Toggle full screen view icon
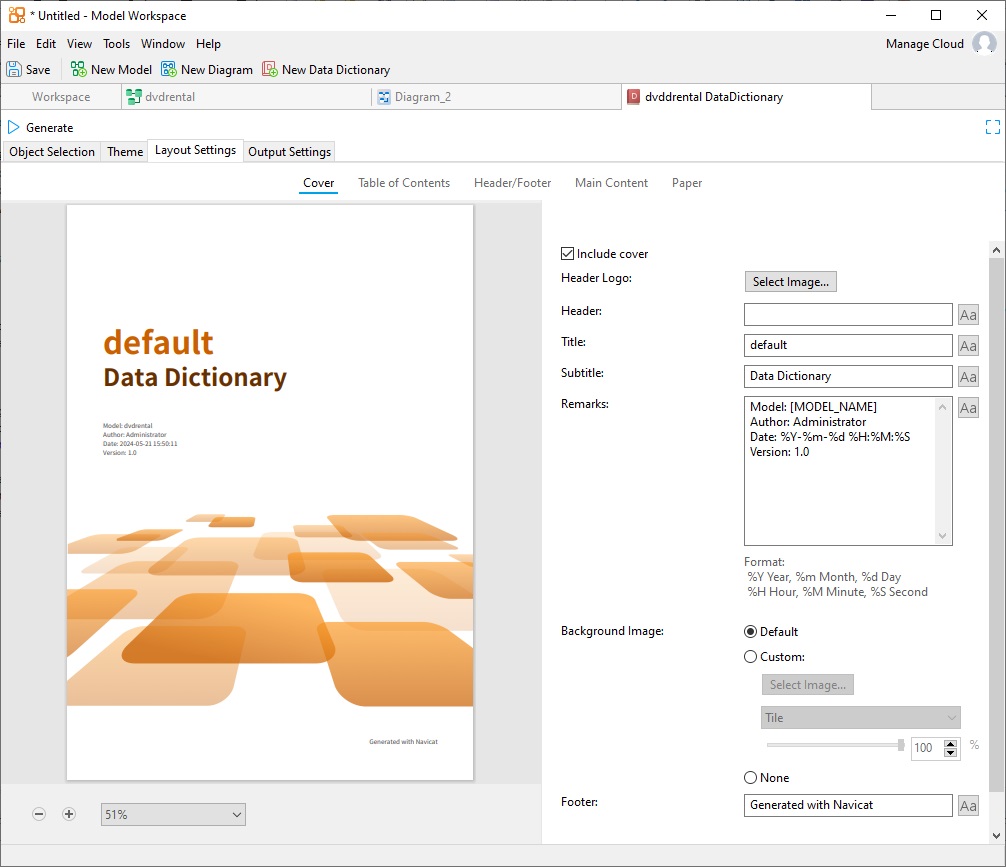Image resolution: width=1006 pixels, height=867 pixels. coord(993,127)
